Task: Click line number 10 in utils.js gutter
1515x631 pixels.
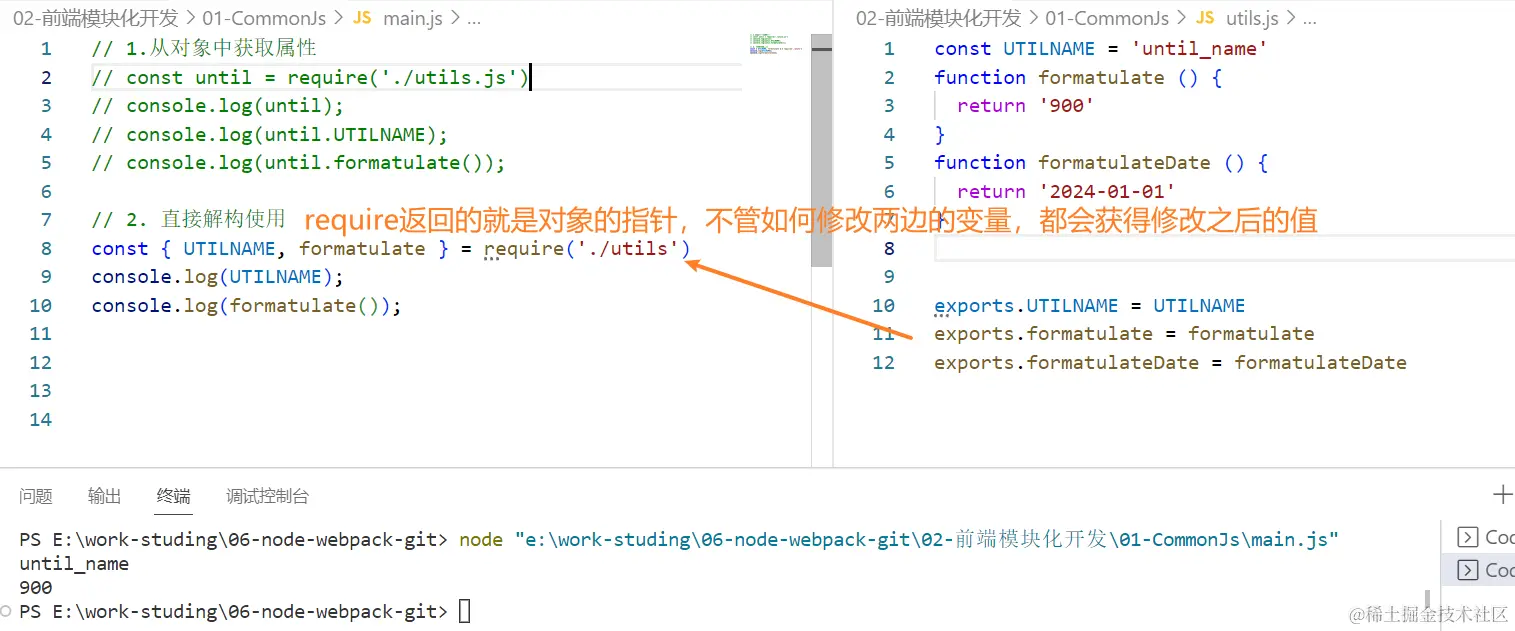Action: pos(883,305)
